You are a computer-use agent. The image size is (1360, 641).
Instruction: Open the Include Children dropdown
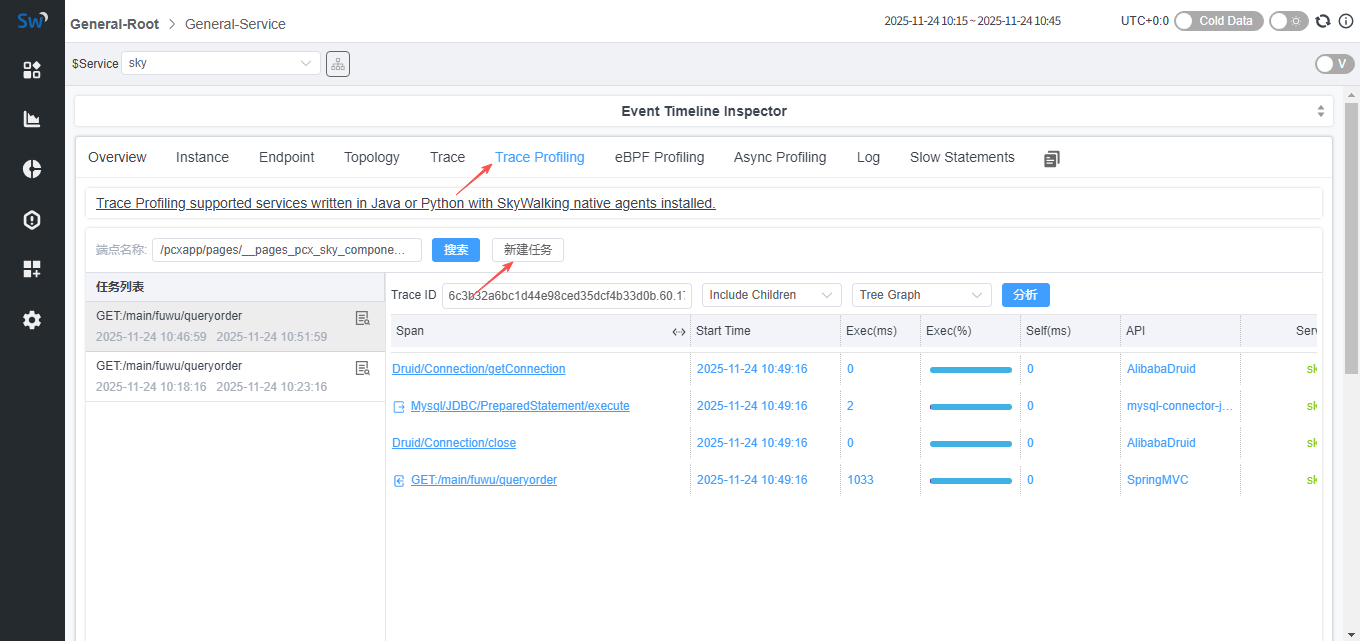(771, 295)
